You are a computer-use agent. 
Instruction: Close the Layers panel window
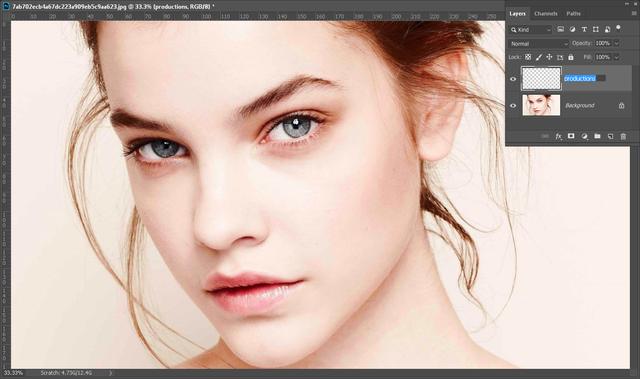coord(636,3)
